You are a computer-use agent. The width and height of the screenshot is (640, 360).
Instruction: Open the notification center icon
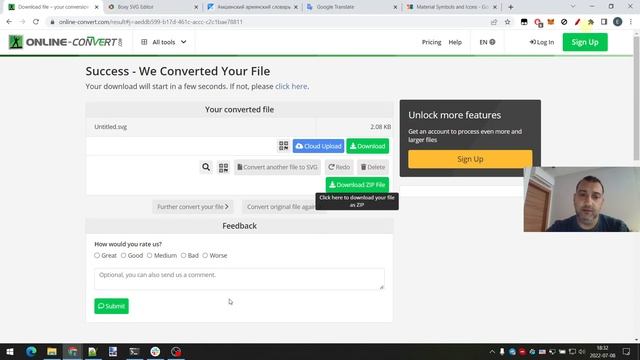click(627, 351)
